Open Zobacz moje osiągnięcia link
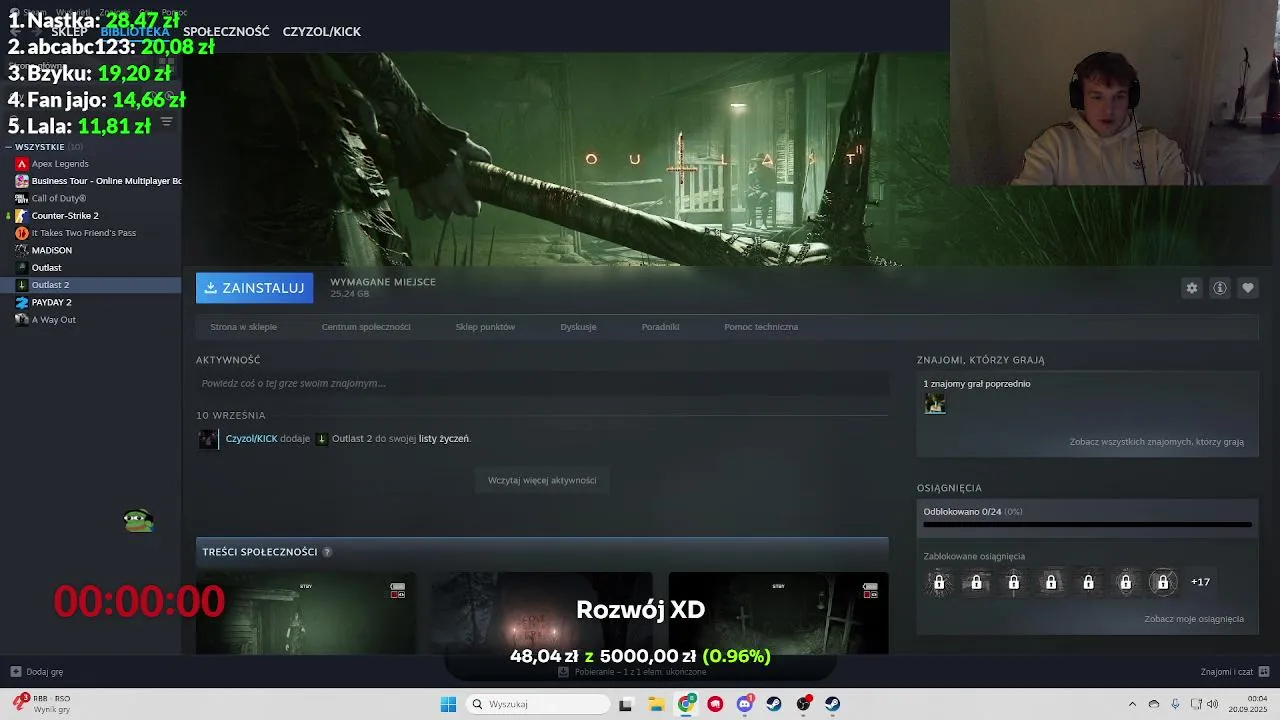The image size is (1280, 720). (1194, 619)
